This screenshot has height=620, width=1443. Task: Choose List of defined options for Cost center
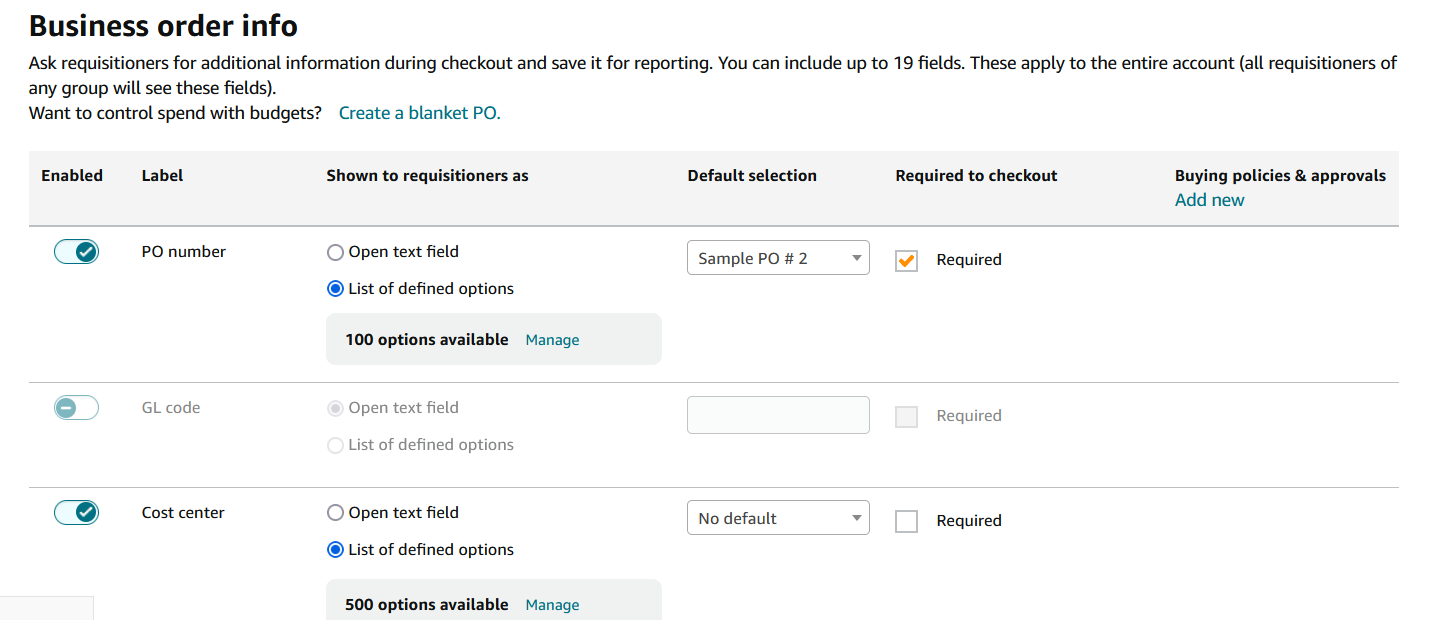pyautogui.click(x=336, y=550)
